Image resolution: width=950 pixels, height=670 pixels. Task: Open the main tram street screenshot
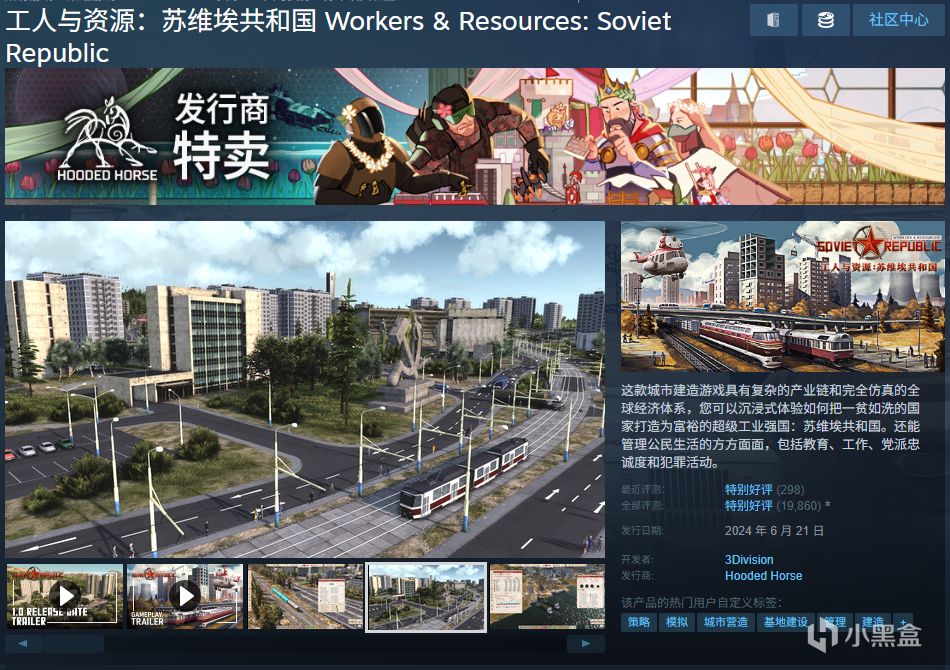point(305,389)
